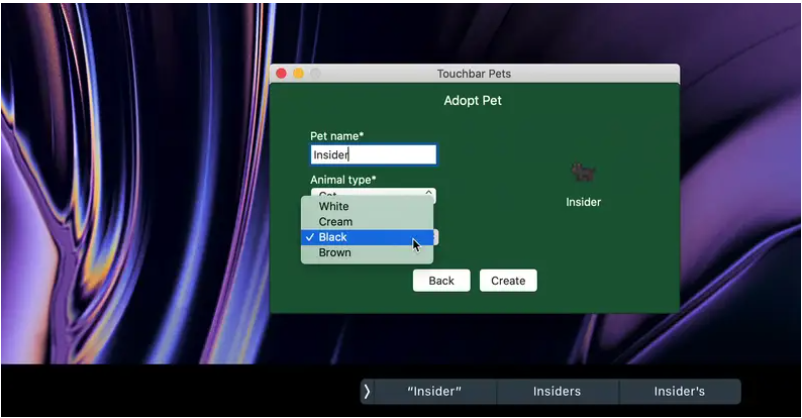
Task: Choose Cream in the color list
Action: (367, 222)
